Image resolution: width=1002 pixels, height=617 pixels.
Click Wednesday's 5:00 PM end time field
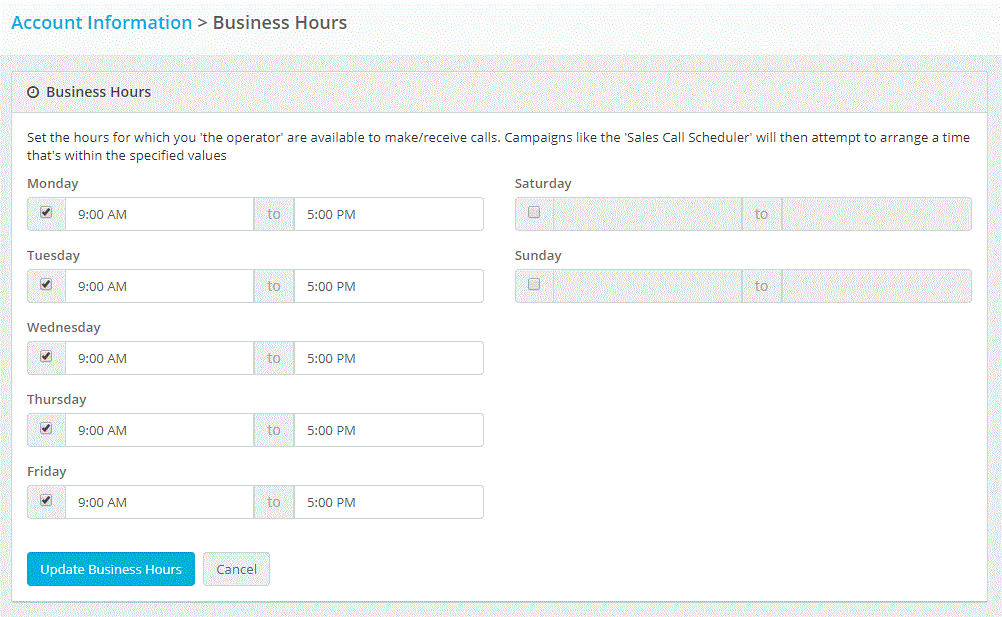(388, 358)
